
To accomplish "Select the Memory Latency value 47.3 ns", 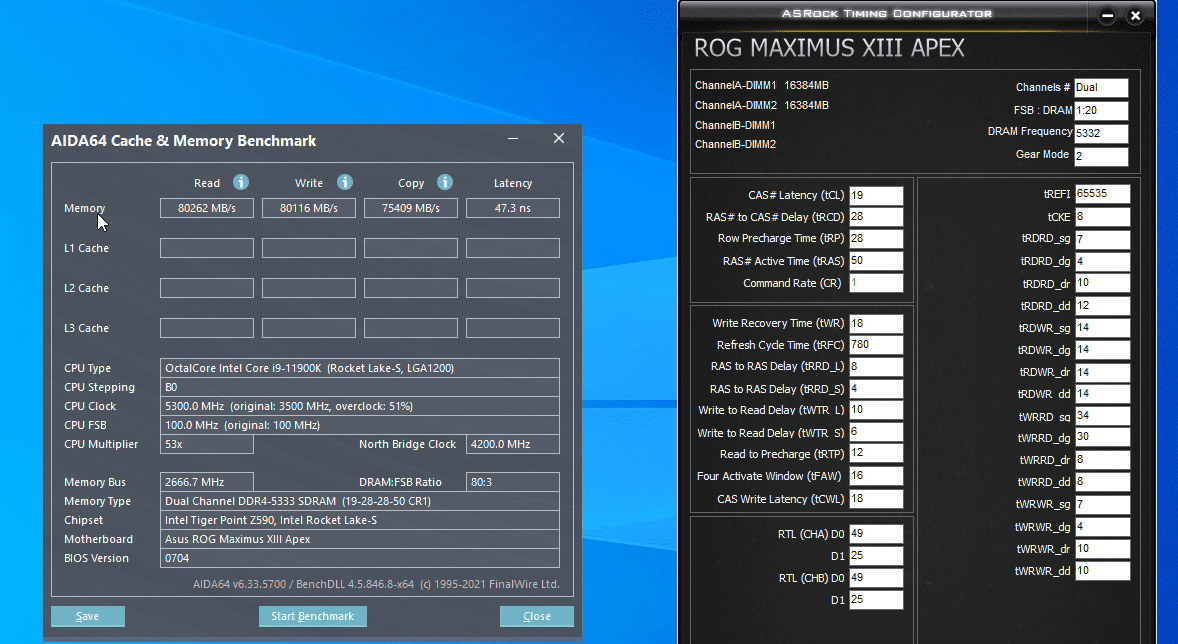I will pyautogui.click(x=513, y=208).
